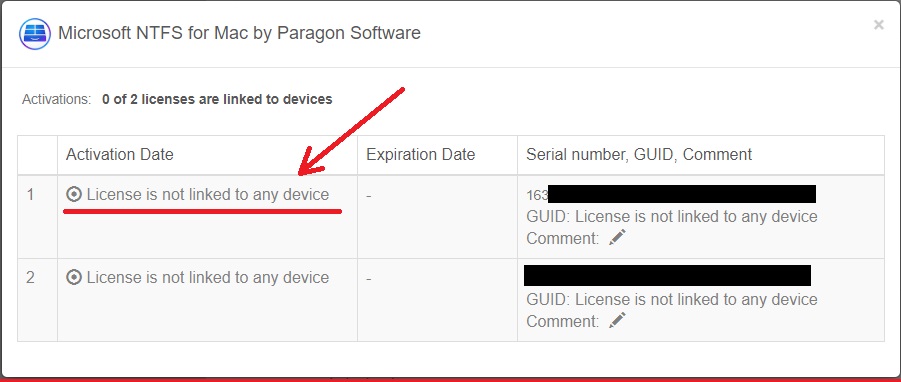Viewport: 901px width, 382px height.
Task: Select the radio icon in row 2
Action: [x=74, y=277]
